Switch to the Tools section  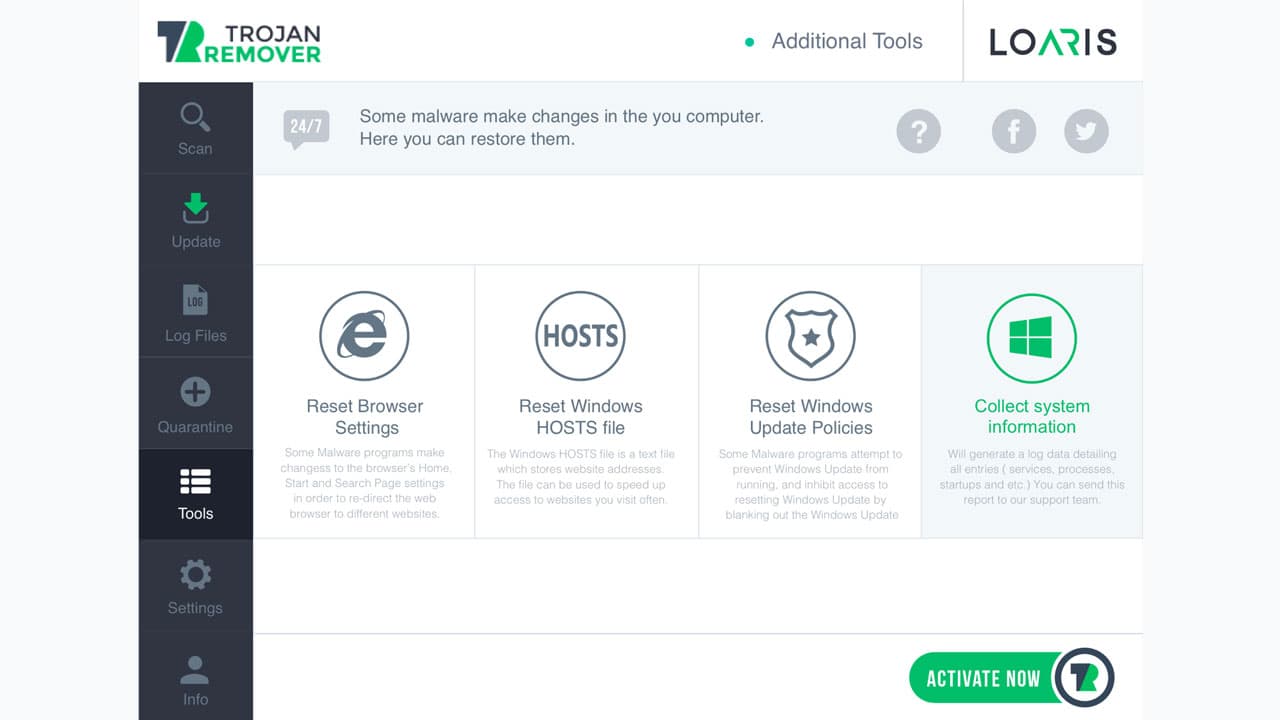195,494
